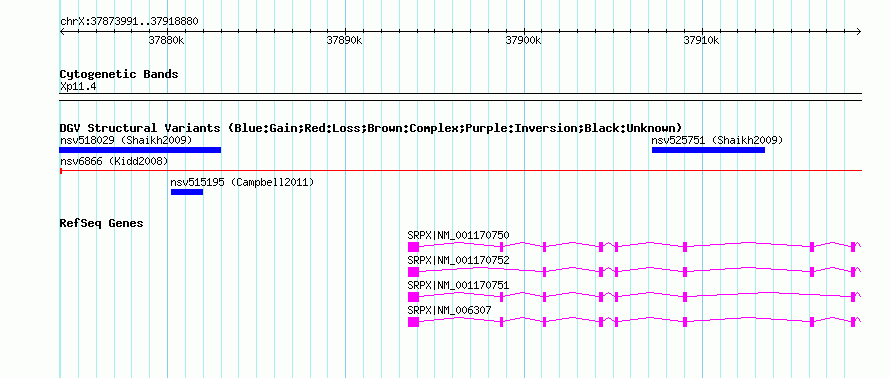
Task: Click first large exon block of SRPX|NM_001170750
Action: 413,246
